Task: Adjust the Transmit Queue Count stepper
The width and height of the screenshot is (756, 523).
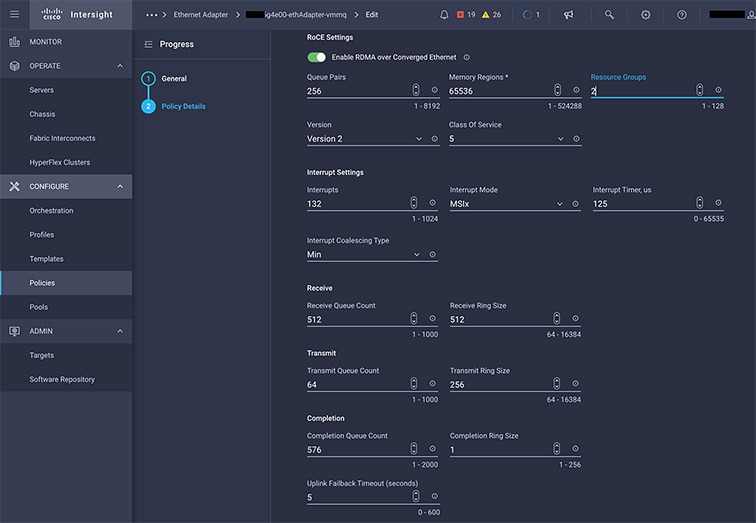Action: click(414, 384)
